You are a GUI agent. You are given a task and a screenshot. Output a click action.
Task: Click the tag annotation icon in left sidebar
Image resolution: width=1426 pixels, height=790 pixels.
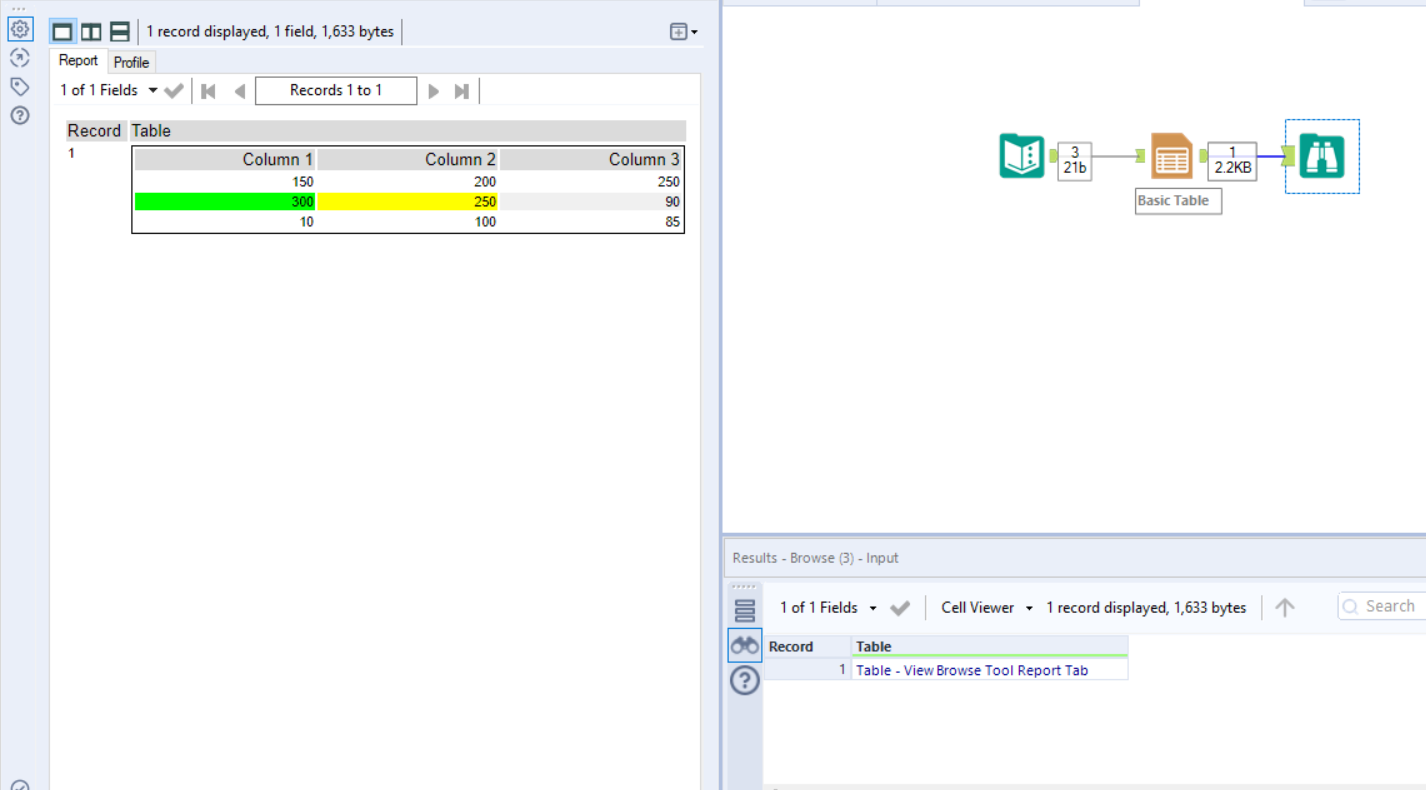pyautogui.click(x=19, y=86)
